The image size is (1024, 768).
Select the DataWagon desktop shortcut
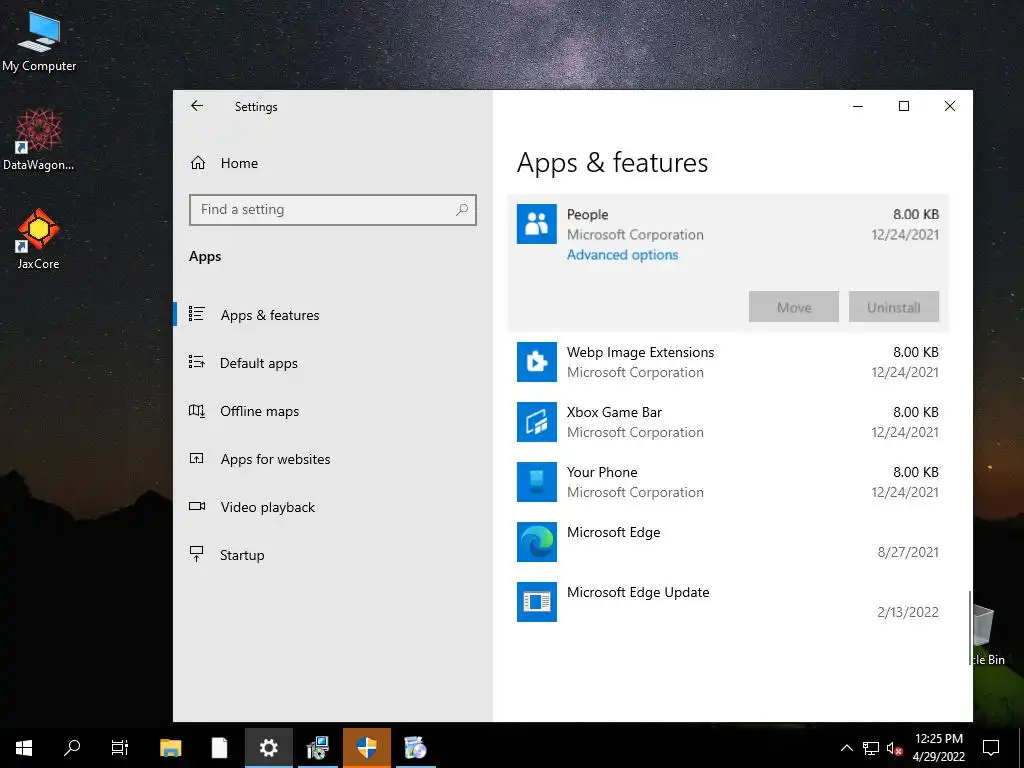click(x=39, y=140)
